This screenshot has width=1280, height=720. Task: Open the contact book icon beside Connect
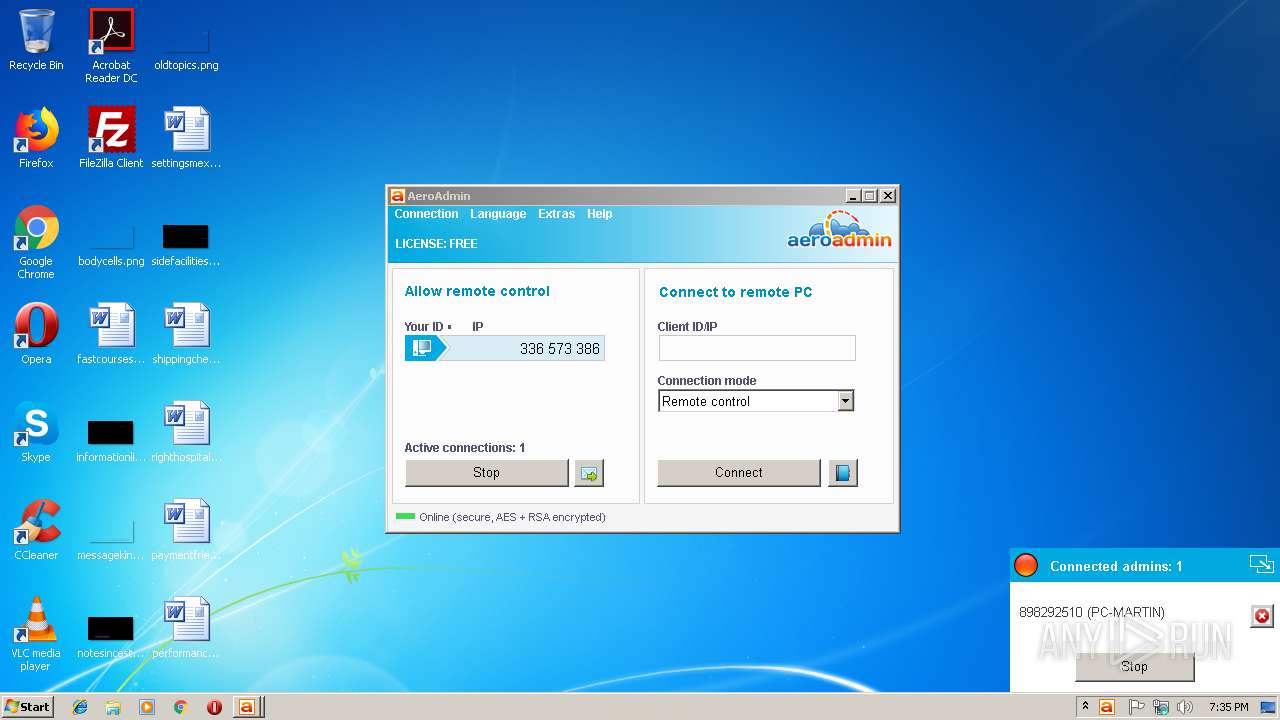[843, 473]
